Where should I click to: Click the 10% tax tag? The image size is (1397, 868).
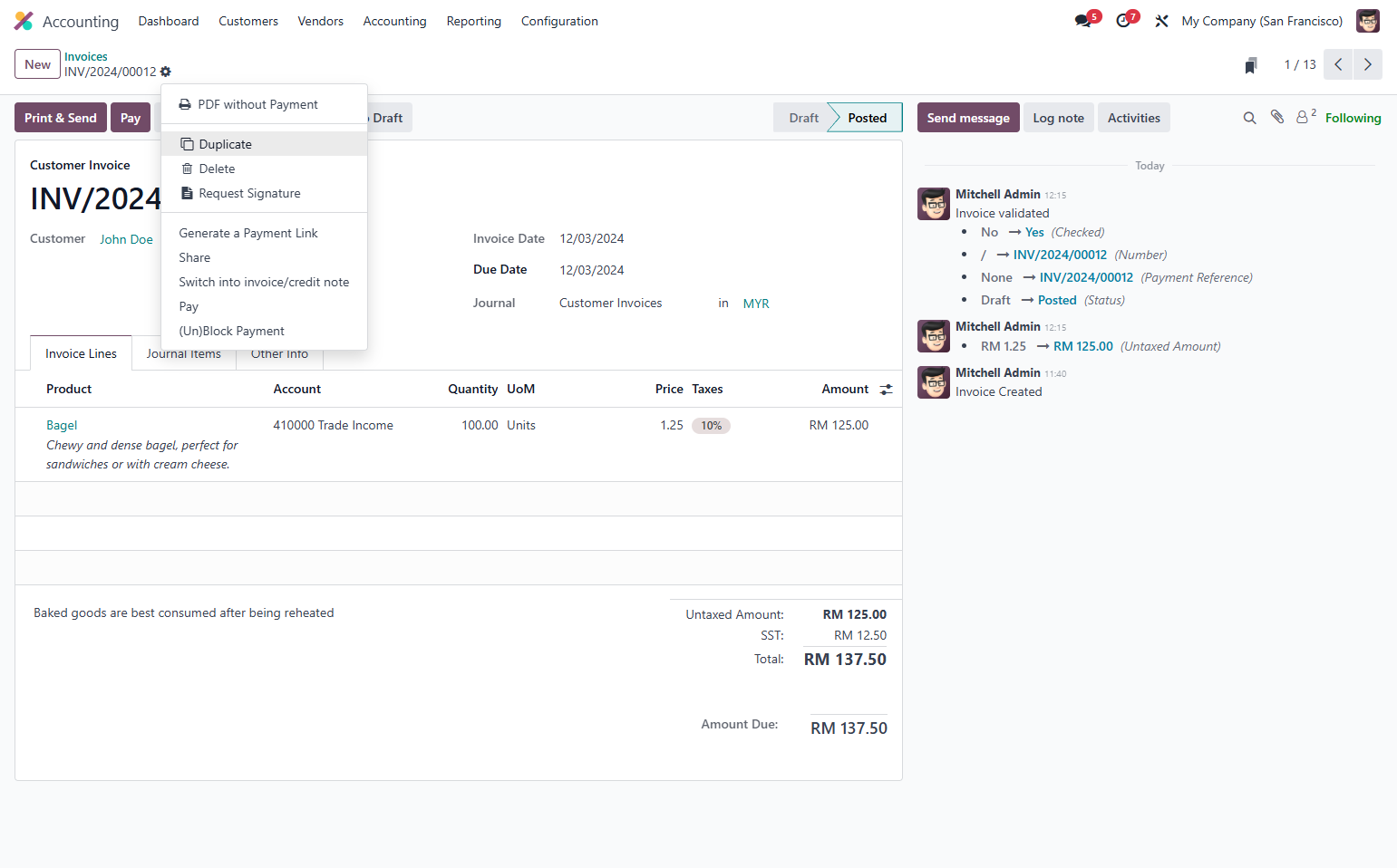711,426
